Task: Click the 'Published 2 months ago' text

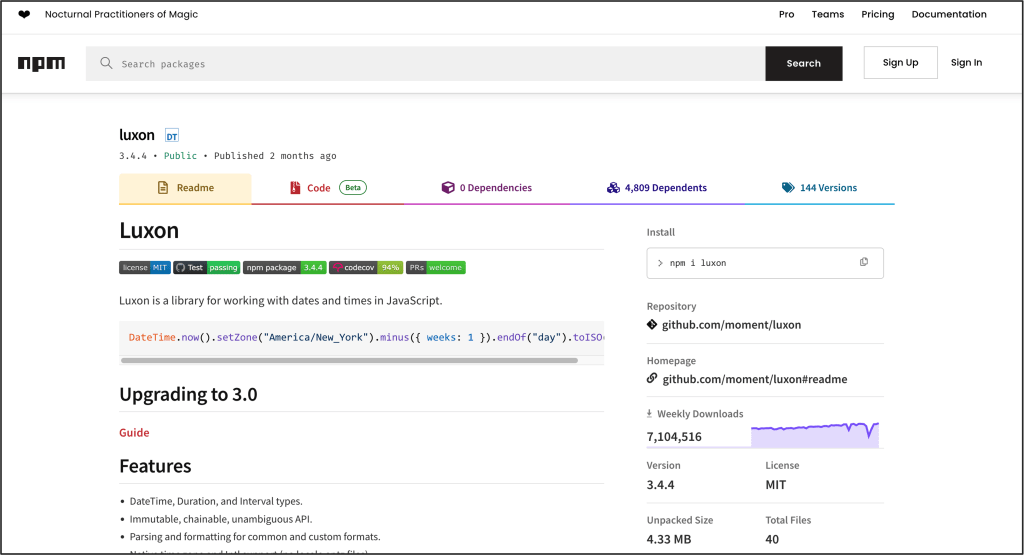Action: tap(275, 155)
